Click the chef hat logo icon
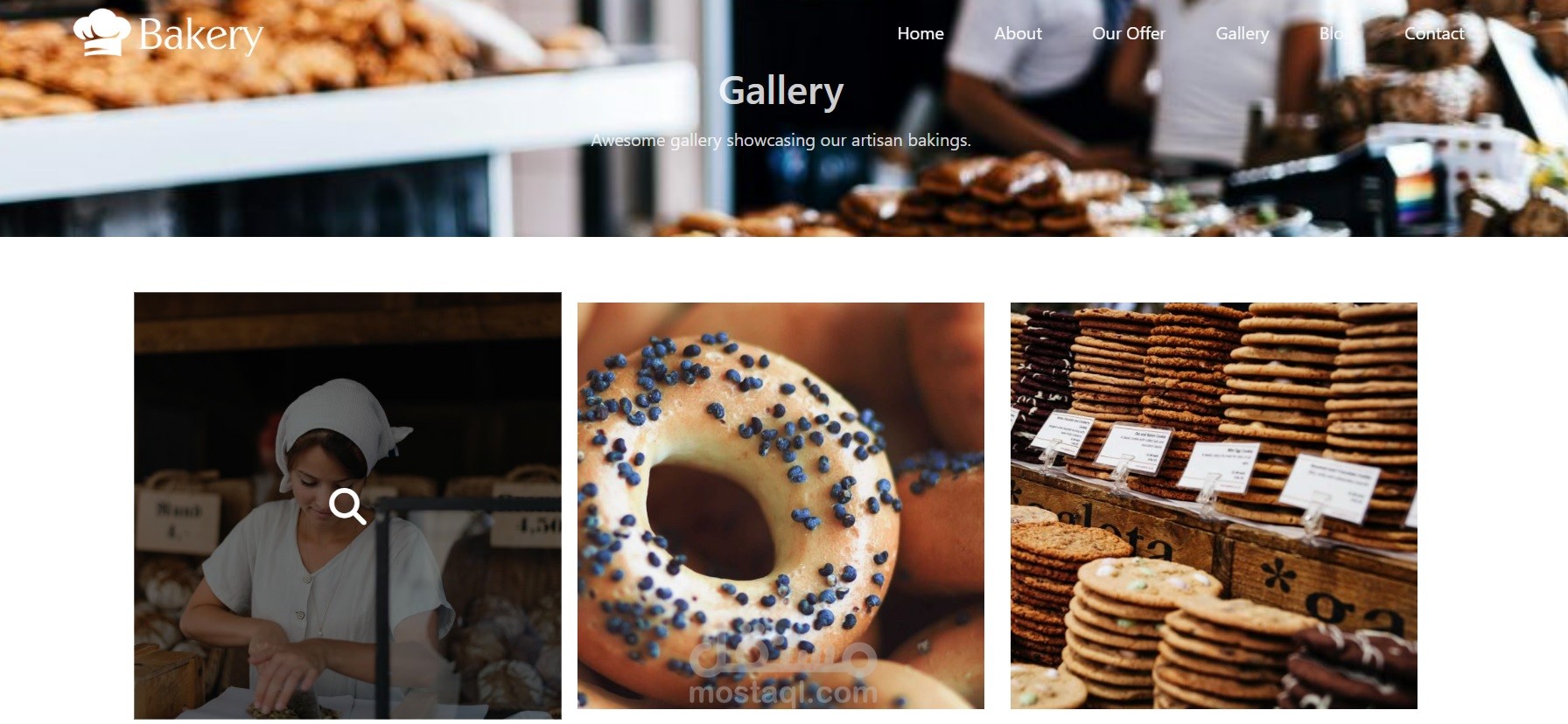 (x=102, y=33)
